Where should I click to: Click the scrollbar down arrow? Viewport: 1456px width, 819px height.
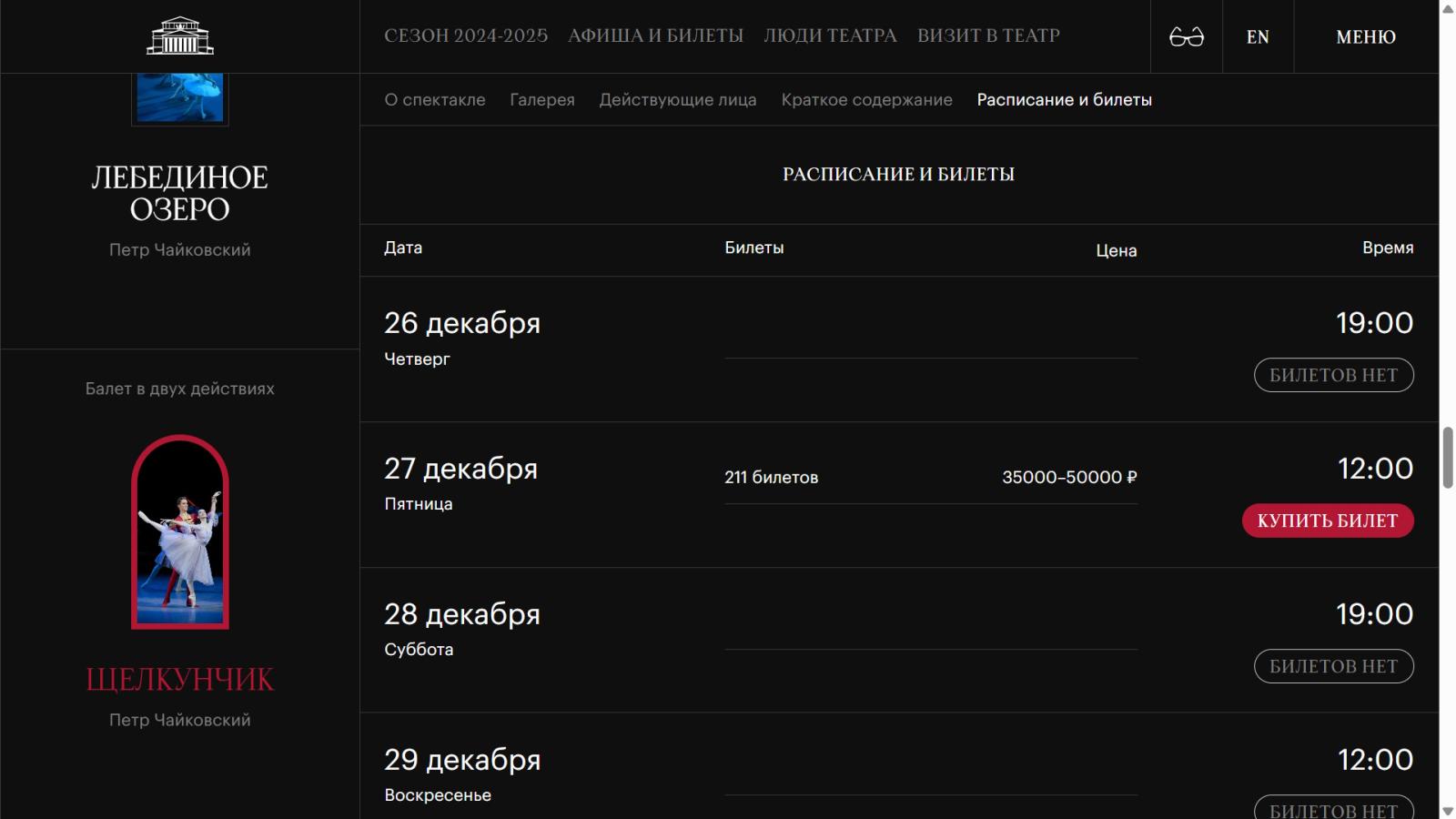point(1448,811)
